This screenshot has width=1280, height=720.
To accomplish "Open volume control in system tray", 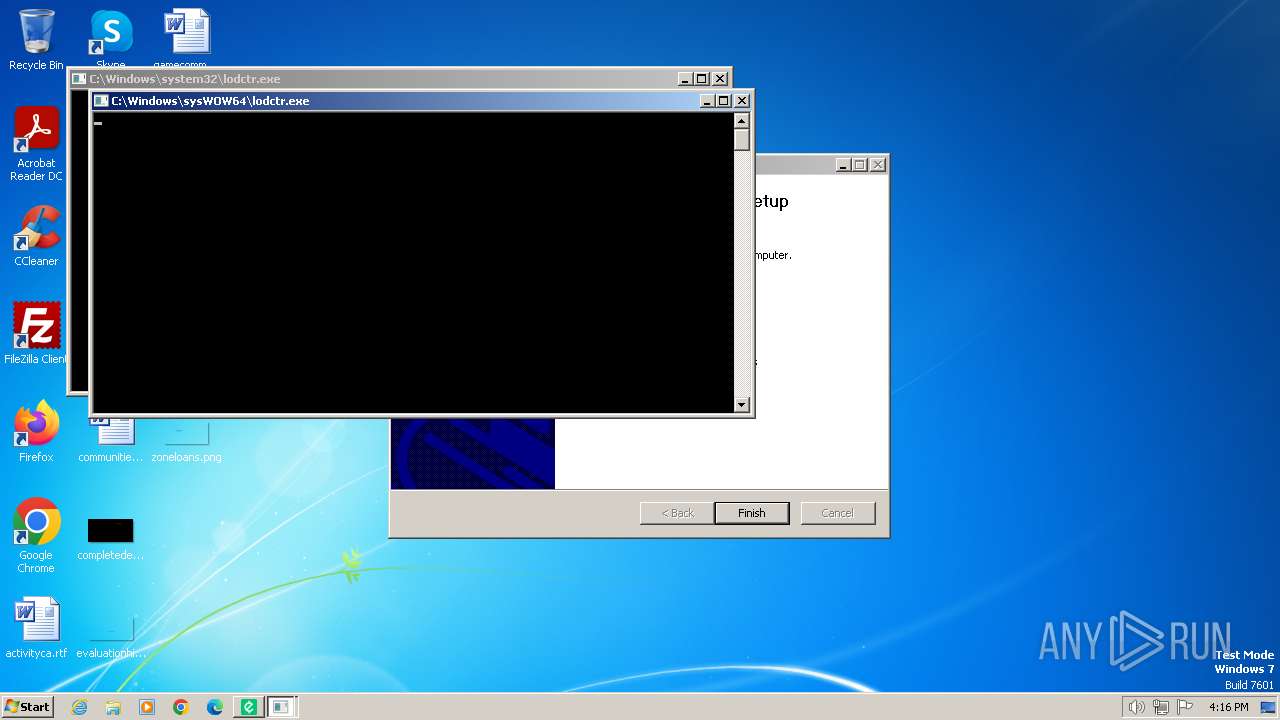I will click(x=1136, y=707).
